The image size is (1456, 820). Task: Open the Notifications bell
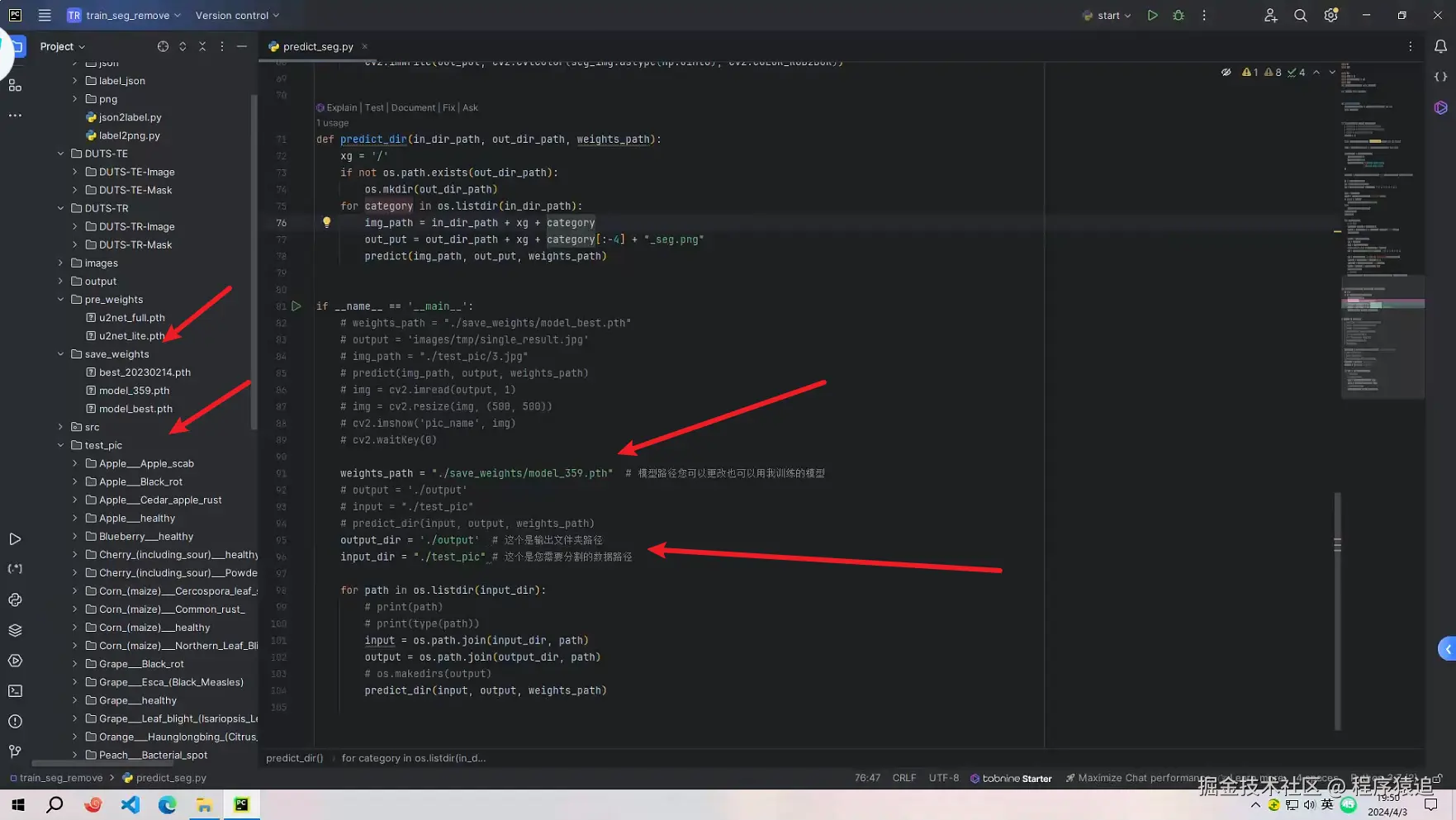[1440, 46]
